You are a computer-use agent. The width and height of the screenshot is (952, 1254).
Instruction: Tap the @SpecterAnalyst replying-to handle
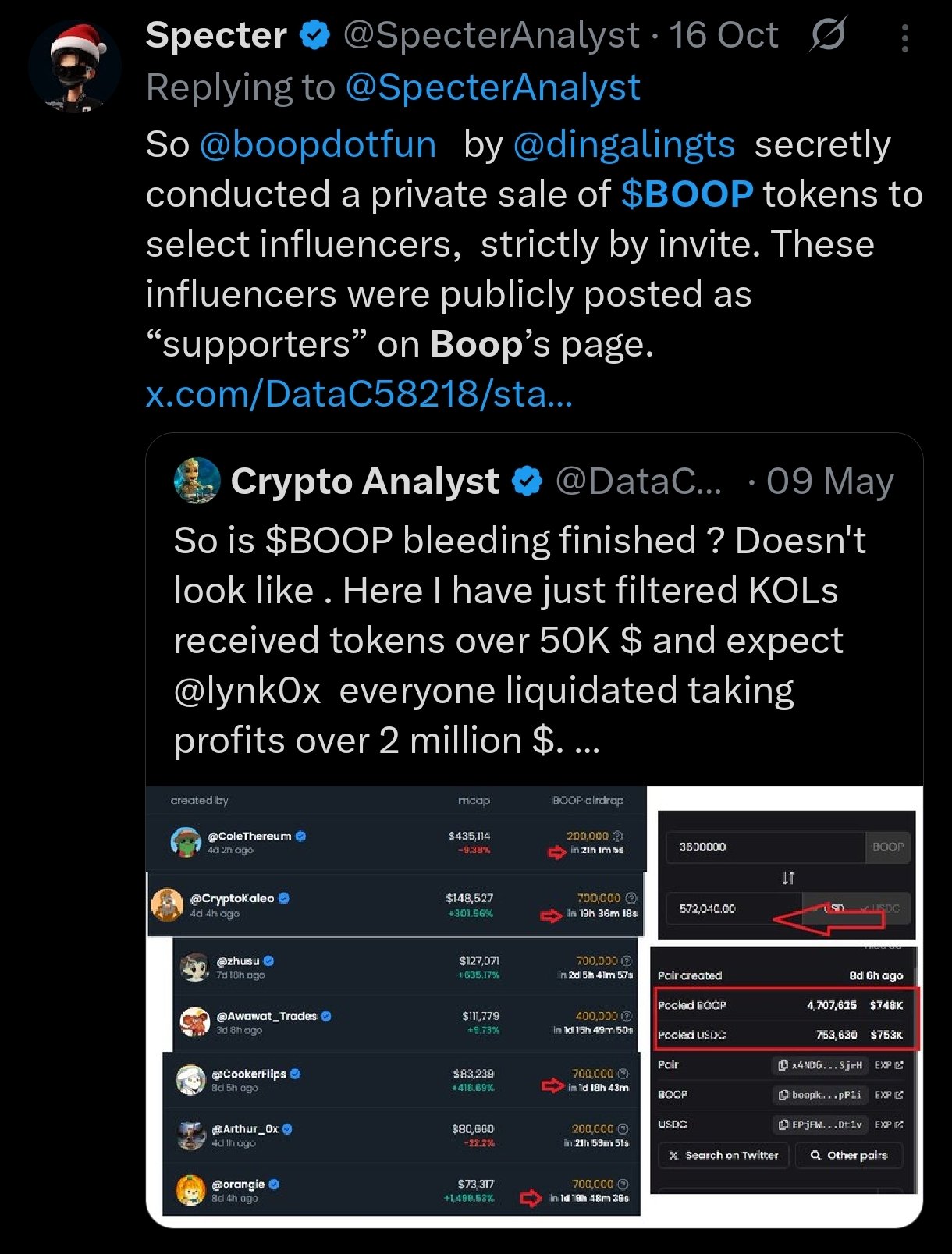tap(492, 87)
